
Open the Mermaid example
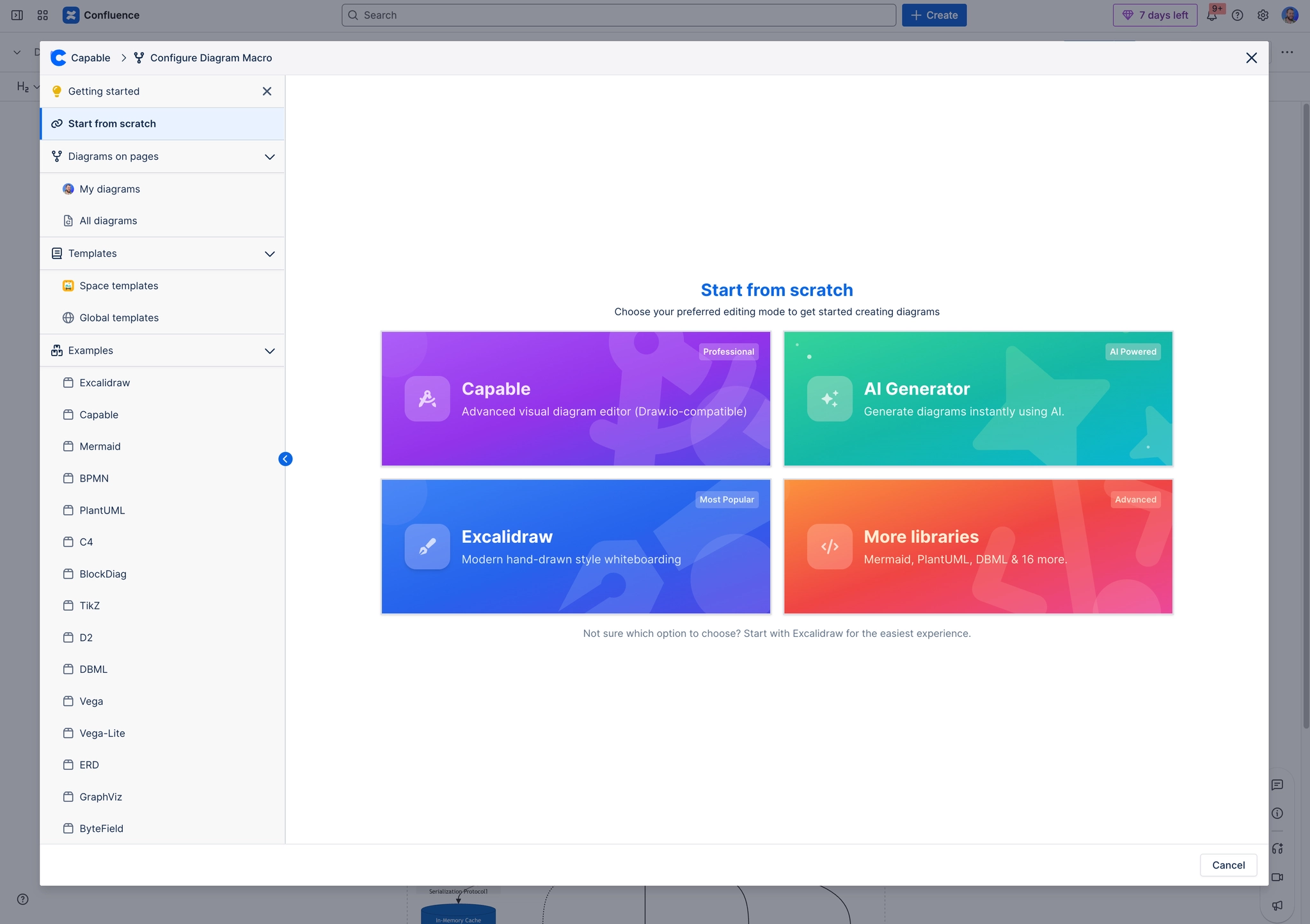coord(100,446)
